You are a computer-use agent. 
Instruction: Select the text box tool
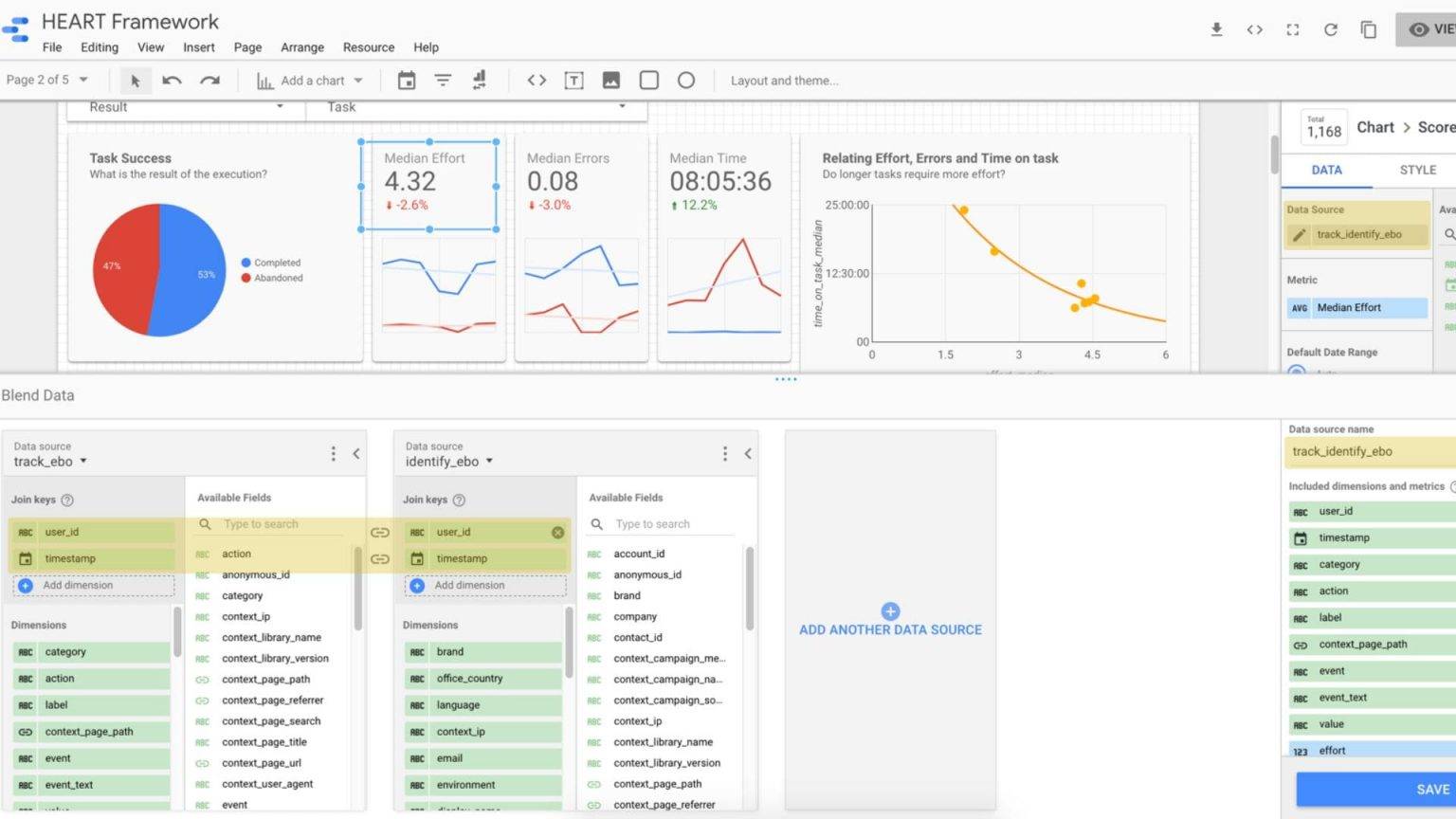point(573,81)
